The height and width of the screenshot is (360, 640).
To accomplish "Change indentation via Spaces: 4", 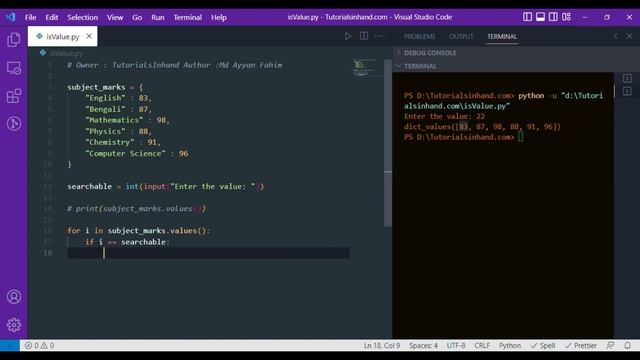I will pyautogui.click(x=423, y=346).
